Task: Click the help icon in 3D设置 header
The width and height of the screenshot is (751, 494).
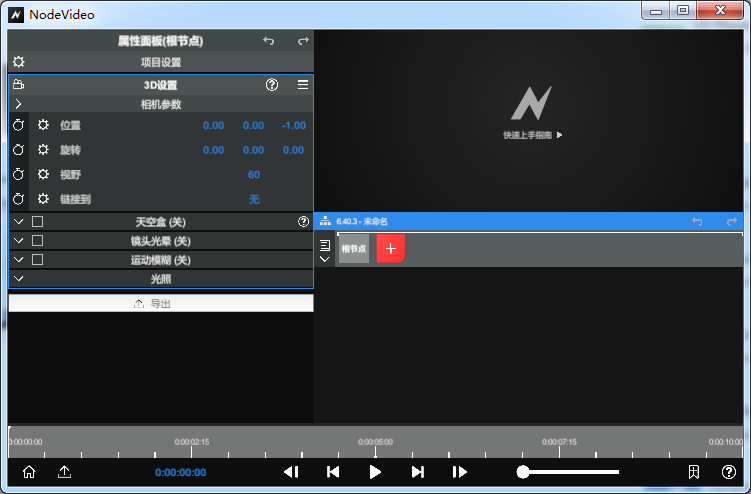Action: click(x=272, y=85)
